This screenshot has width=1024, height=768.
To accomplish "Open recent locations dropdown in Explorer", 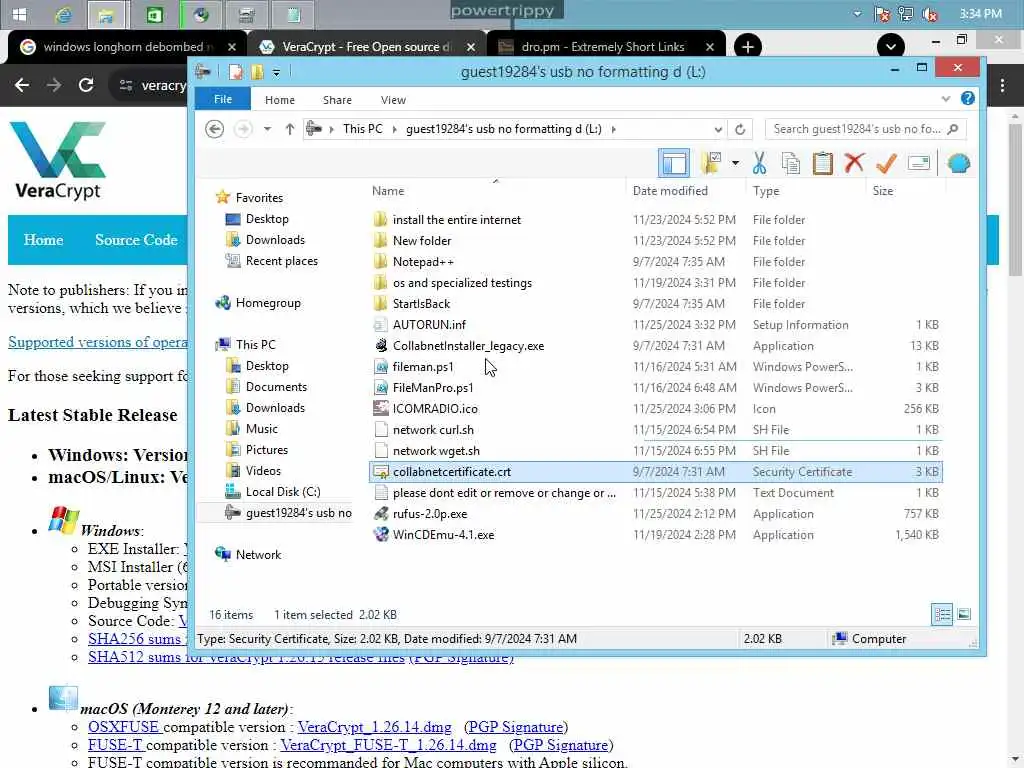I will (x=267, y=129).
